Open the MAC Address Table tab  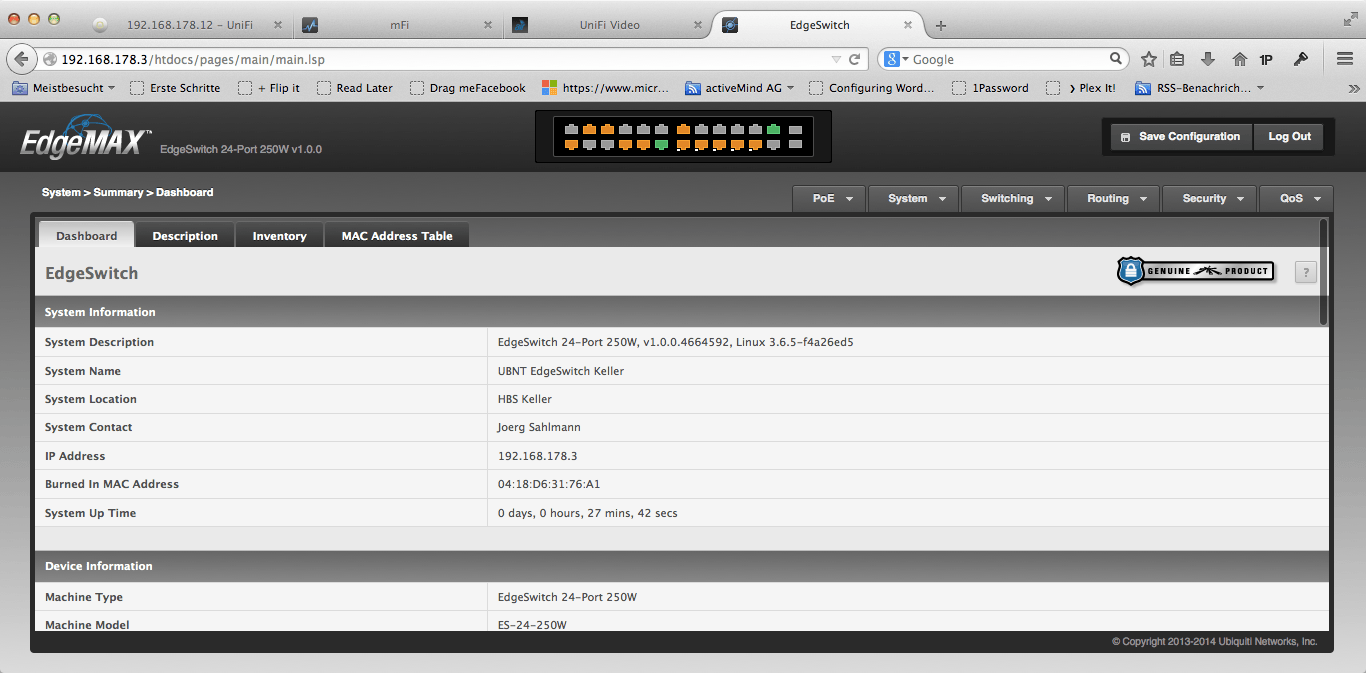pyautogui.click(x=397, y=236)
